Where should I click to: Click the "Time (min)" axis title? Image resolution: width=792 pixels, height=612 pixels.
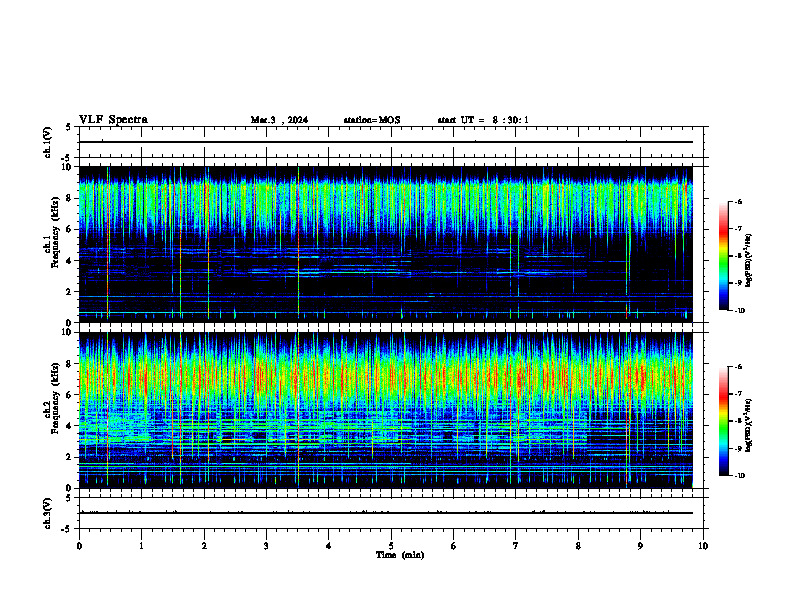pyautogui.click(x=400, y=555)
